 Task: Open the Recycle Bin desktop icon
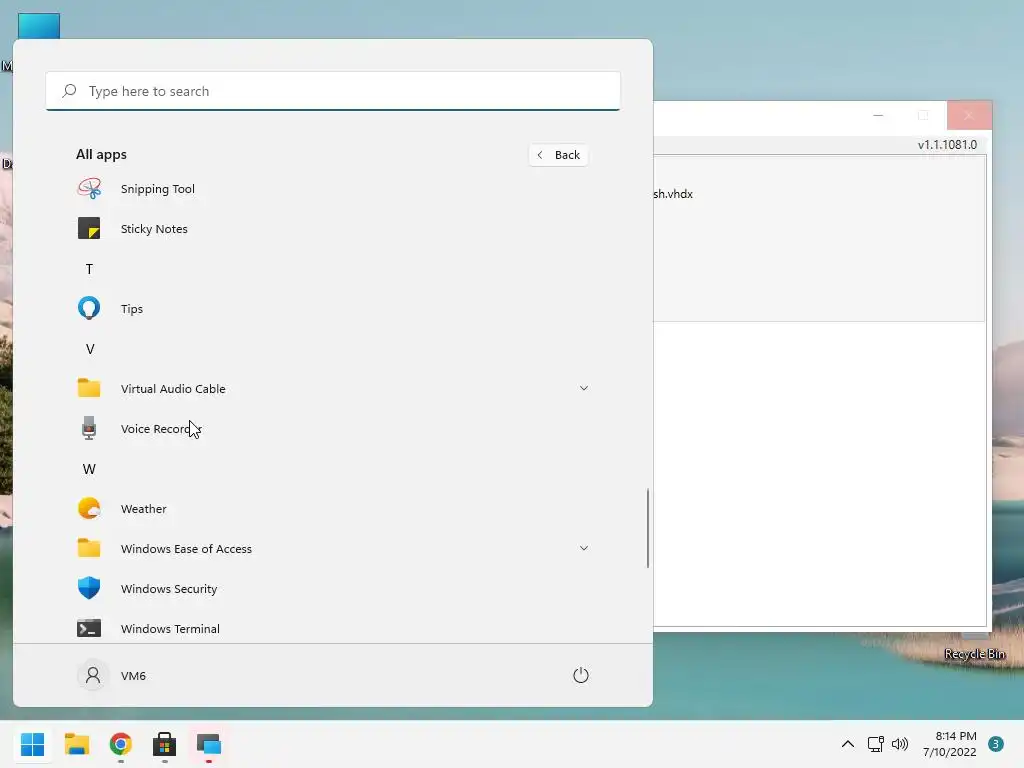point(975,654)
